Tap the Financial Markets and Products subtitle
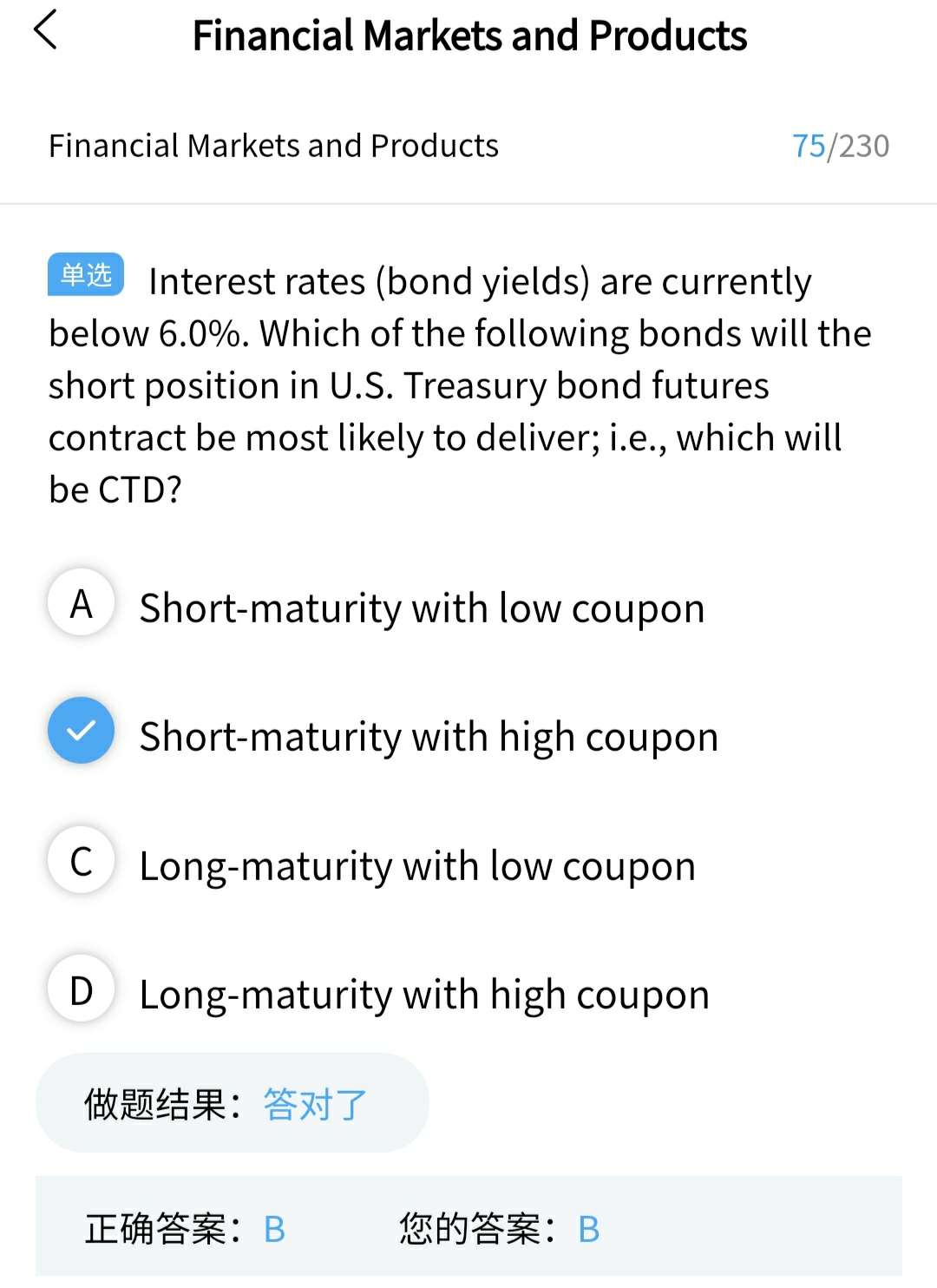 [x=273, y=146]
